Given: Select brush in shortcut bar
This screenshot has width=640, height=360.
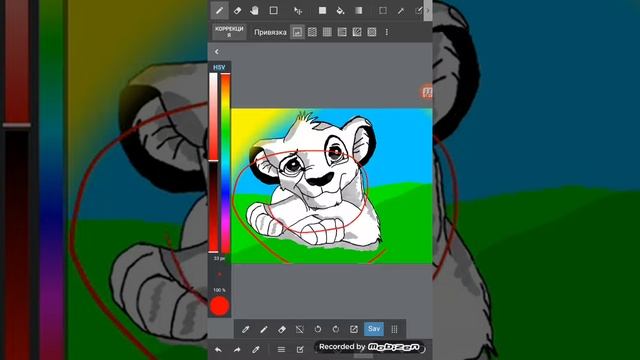Looking at the screenshot, I should (x=264, y=329).
